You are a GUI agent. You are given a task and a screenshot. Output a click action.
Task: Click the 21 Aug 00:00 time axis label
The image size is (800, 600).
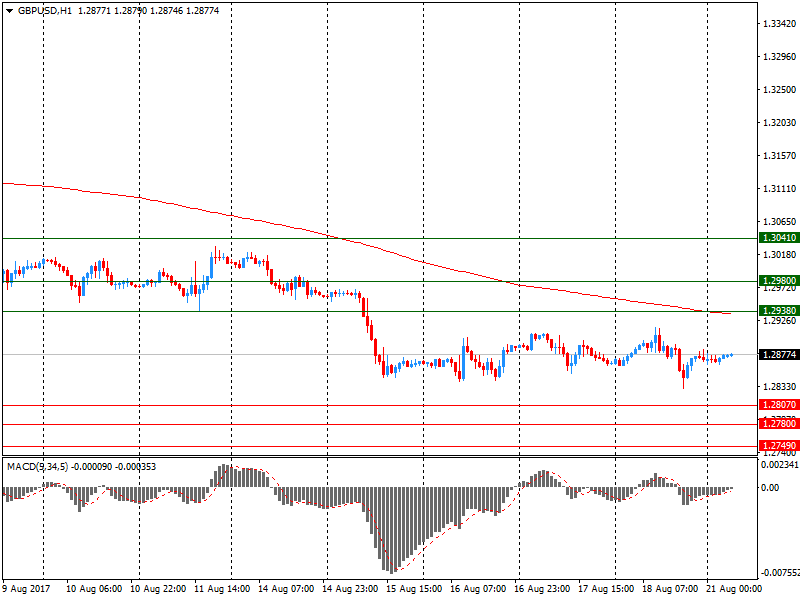(734, 589)
